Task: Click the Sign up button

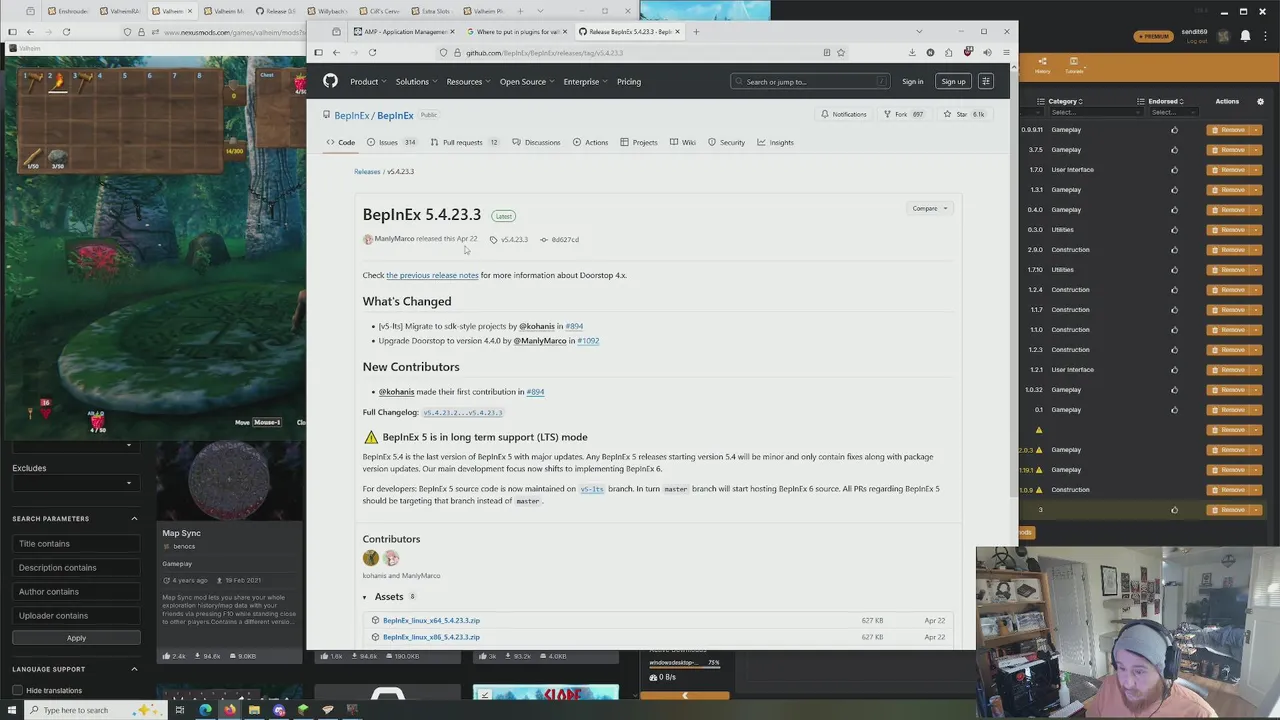Action: pyautogui.click(x=953, y=82)
